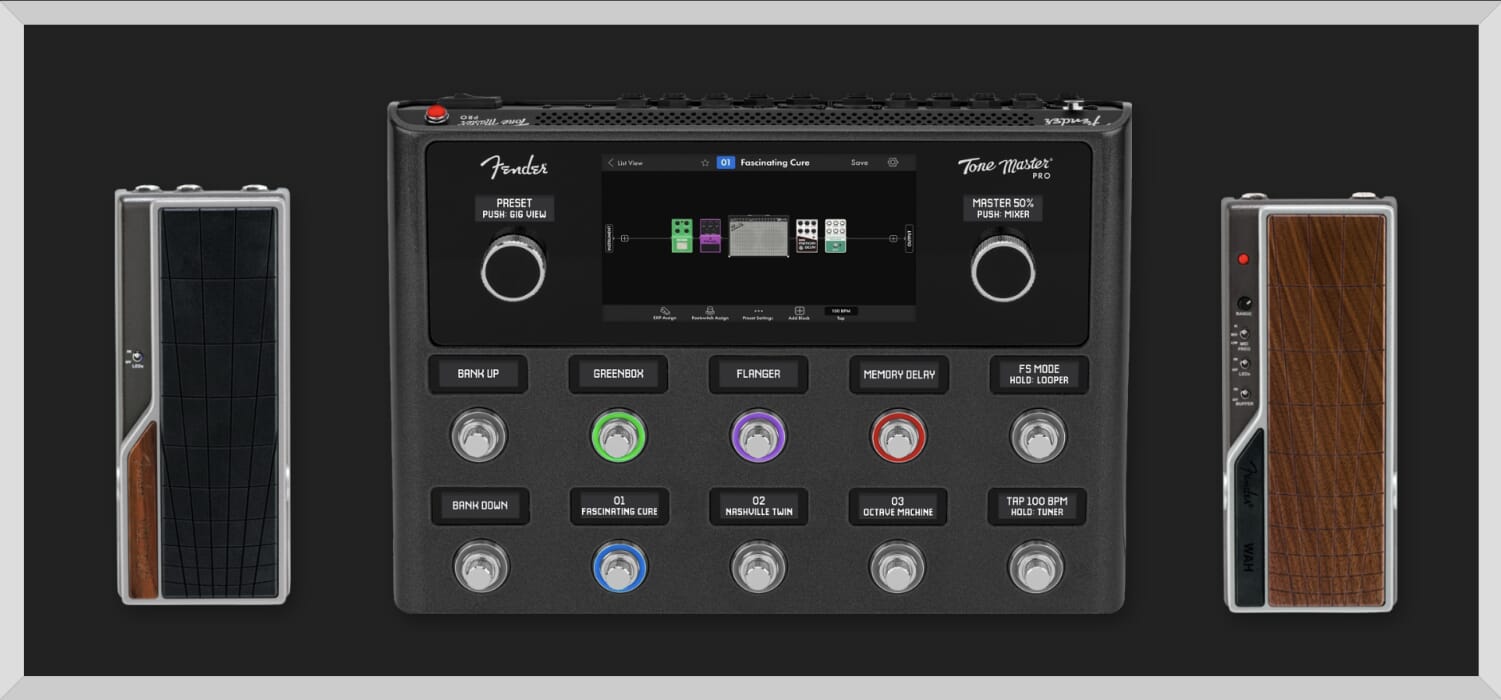Image resolution: width=1501 pixels, height=700 pixels.
Task: Click the Bank Up scribble strip
Action: (x=478, y=374)
